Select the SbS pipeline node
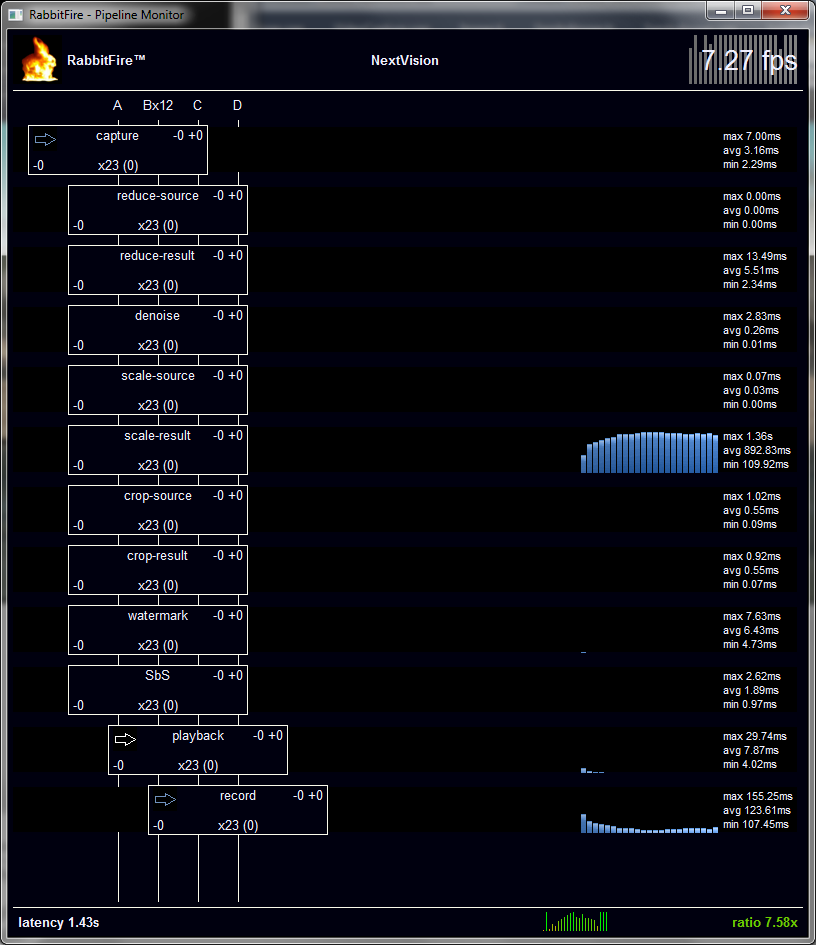 158,690
